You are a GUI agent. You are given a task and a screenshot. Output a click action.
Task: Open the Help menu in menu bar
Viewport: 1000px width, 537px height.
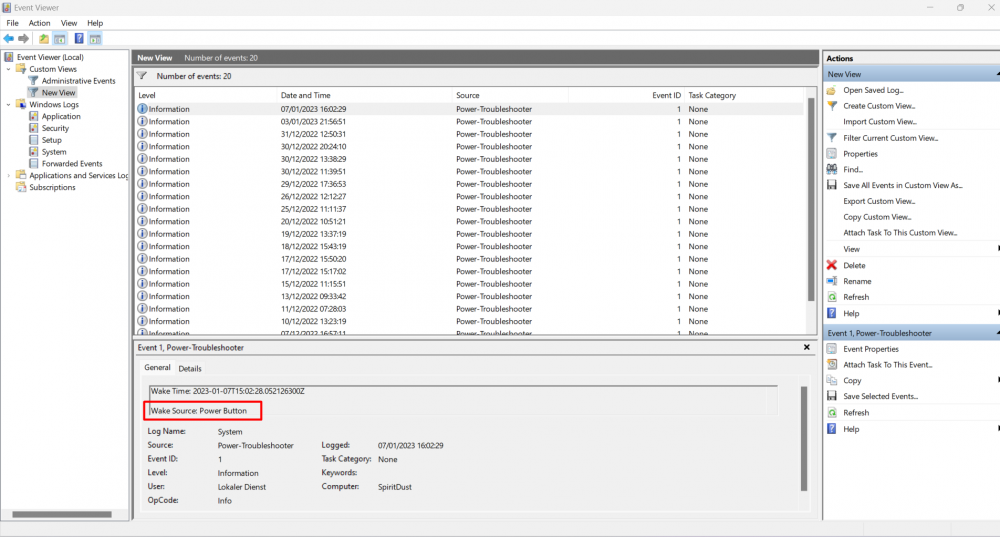pyautogui.click(x=95, y=23)
